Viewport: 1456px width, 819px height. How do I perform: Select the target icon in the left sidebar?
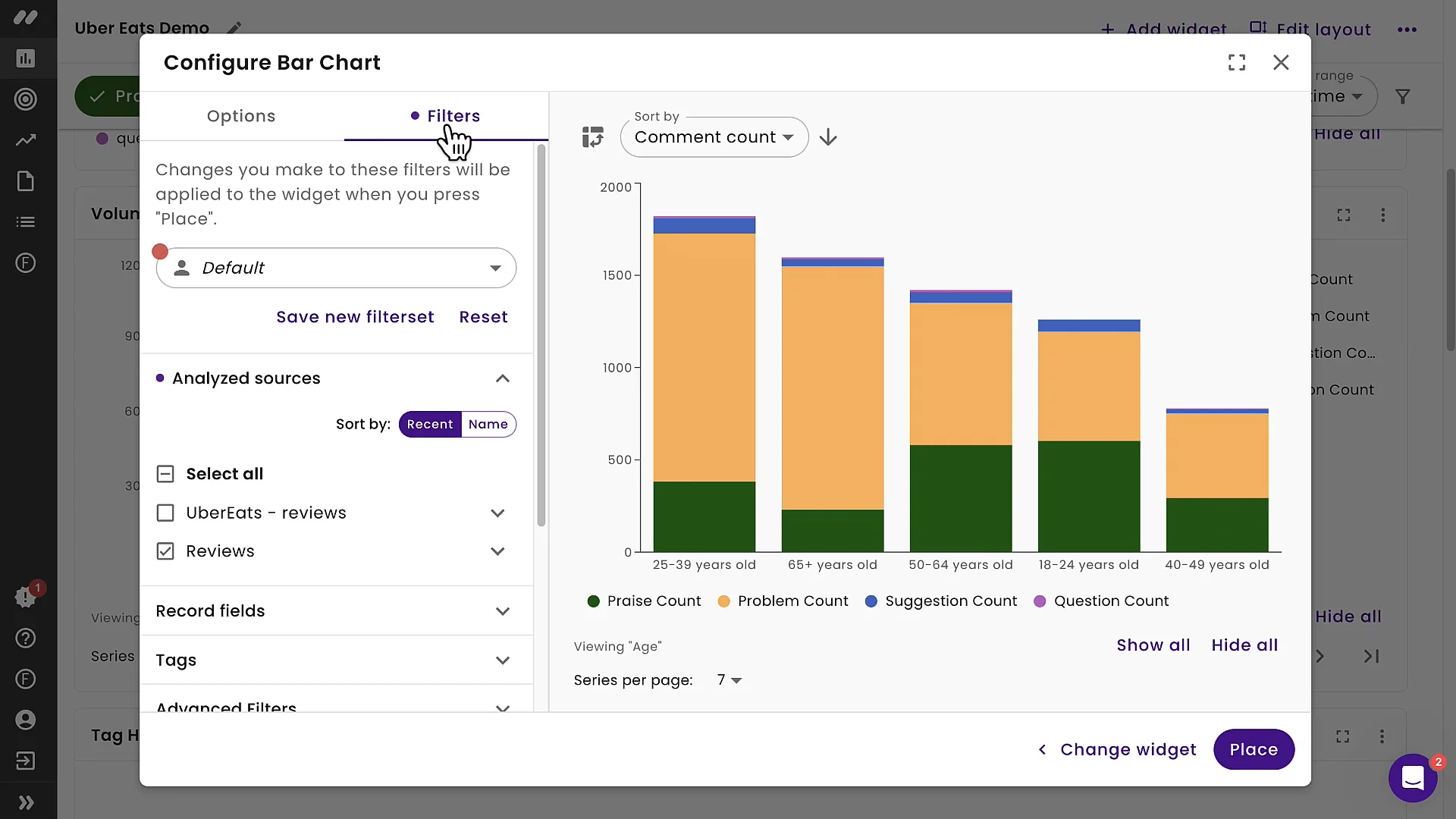25,99
